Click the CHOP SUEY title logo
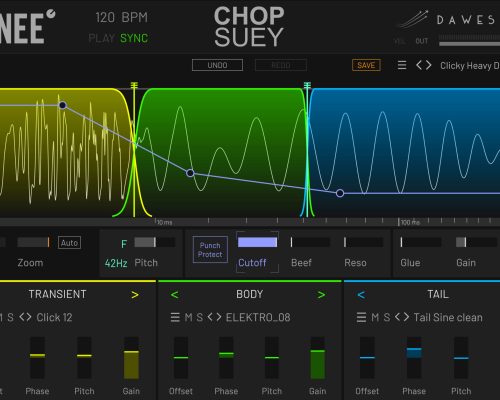This screenshot has width=500, height=400. pyautogui.click(x=249, y=27)
